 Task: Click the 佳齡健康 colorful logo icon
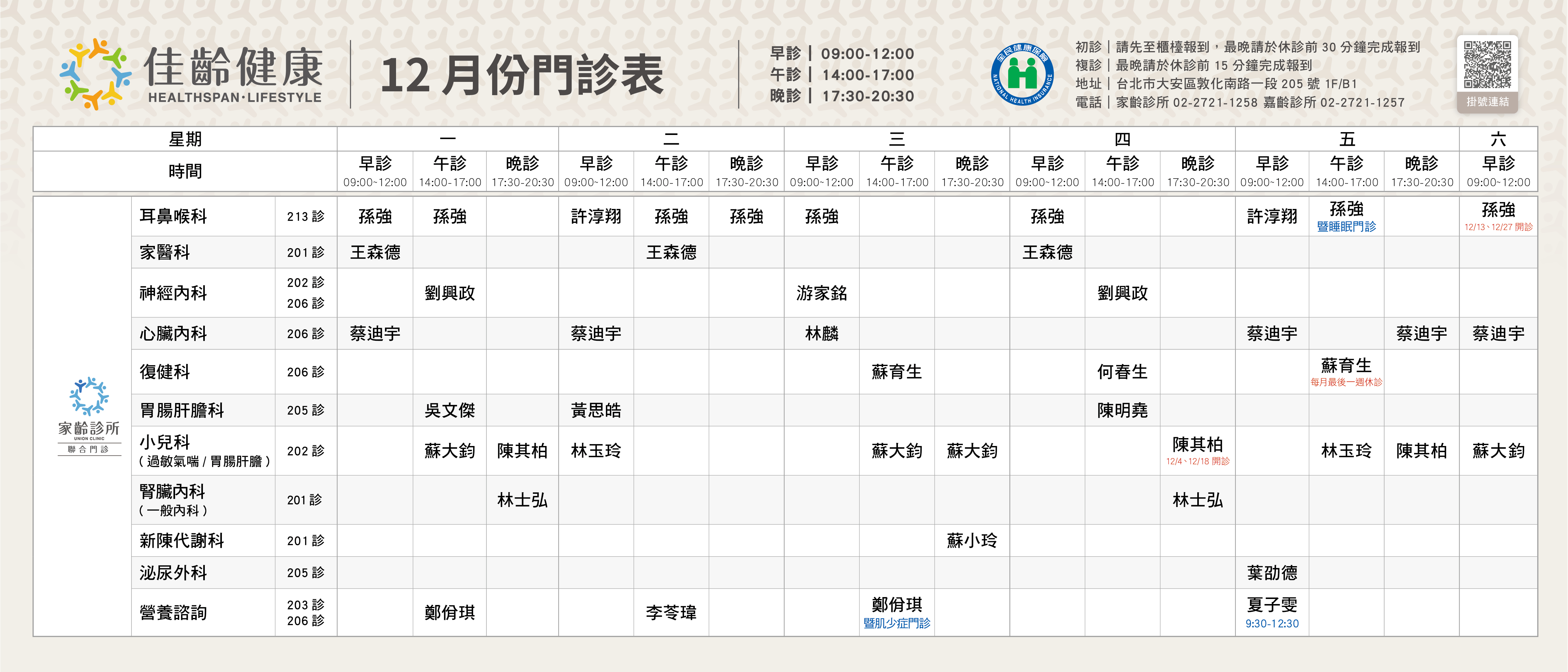click(x=95, y=74)
